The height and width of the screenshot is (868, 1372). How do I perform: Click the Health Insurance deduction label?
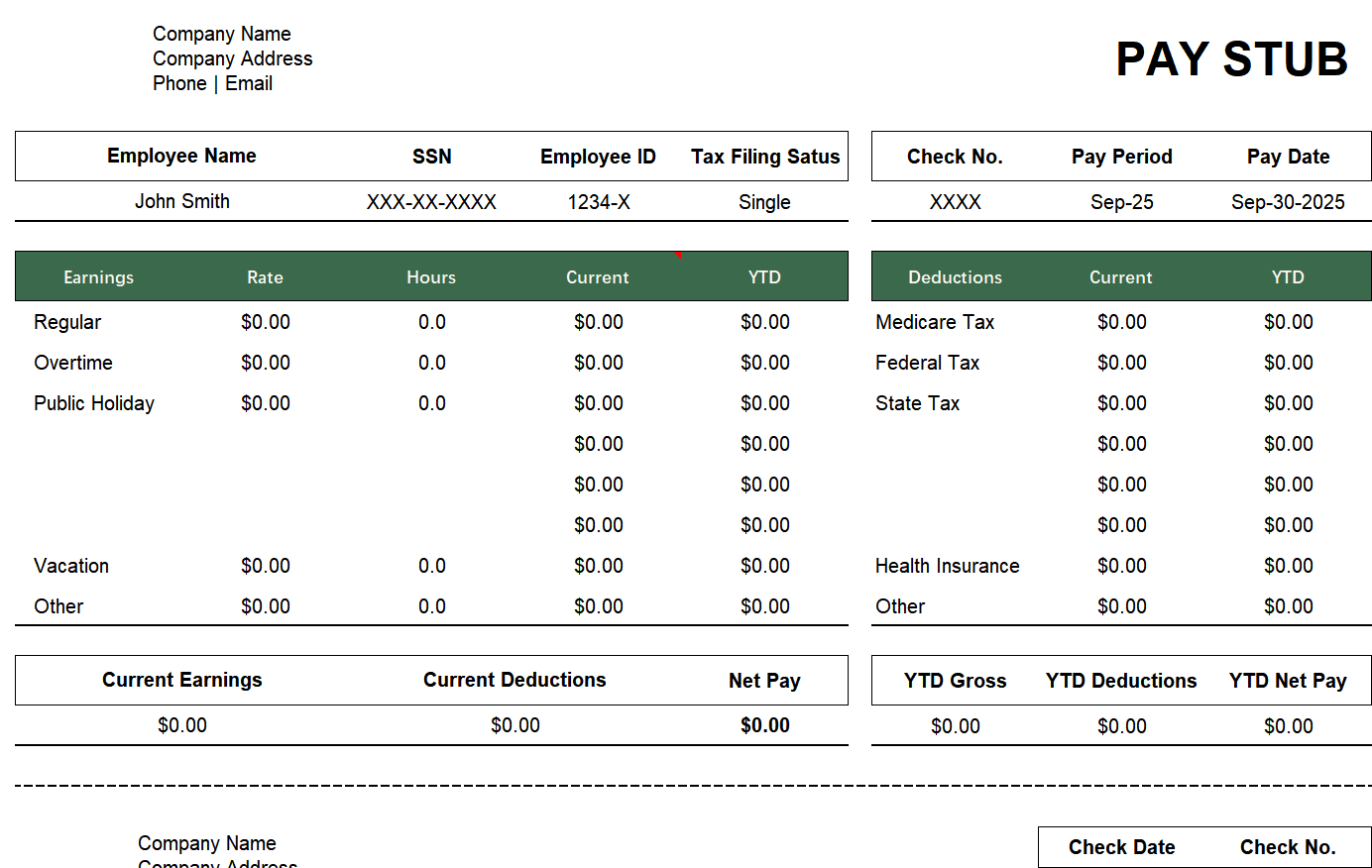[947, 566]
